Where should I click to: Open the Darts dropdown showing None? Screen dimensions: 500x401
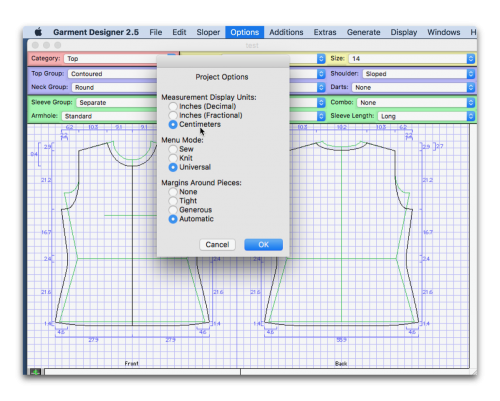pyautogui.click(x=413, y=87)
